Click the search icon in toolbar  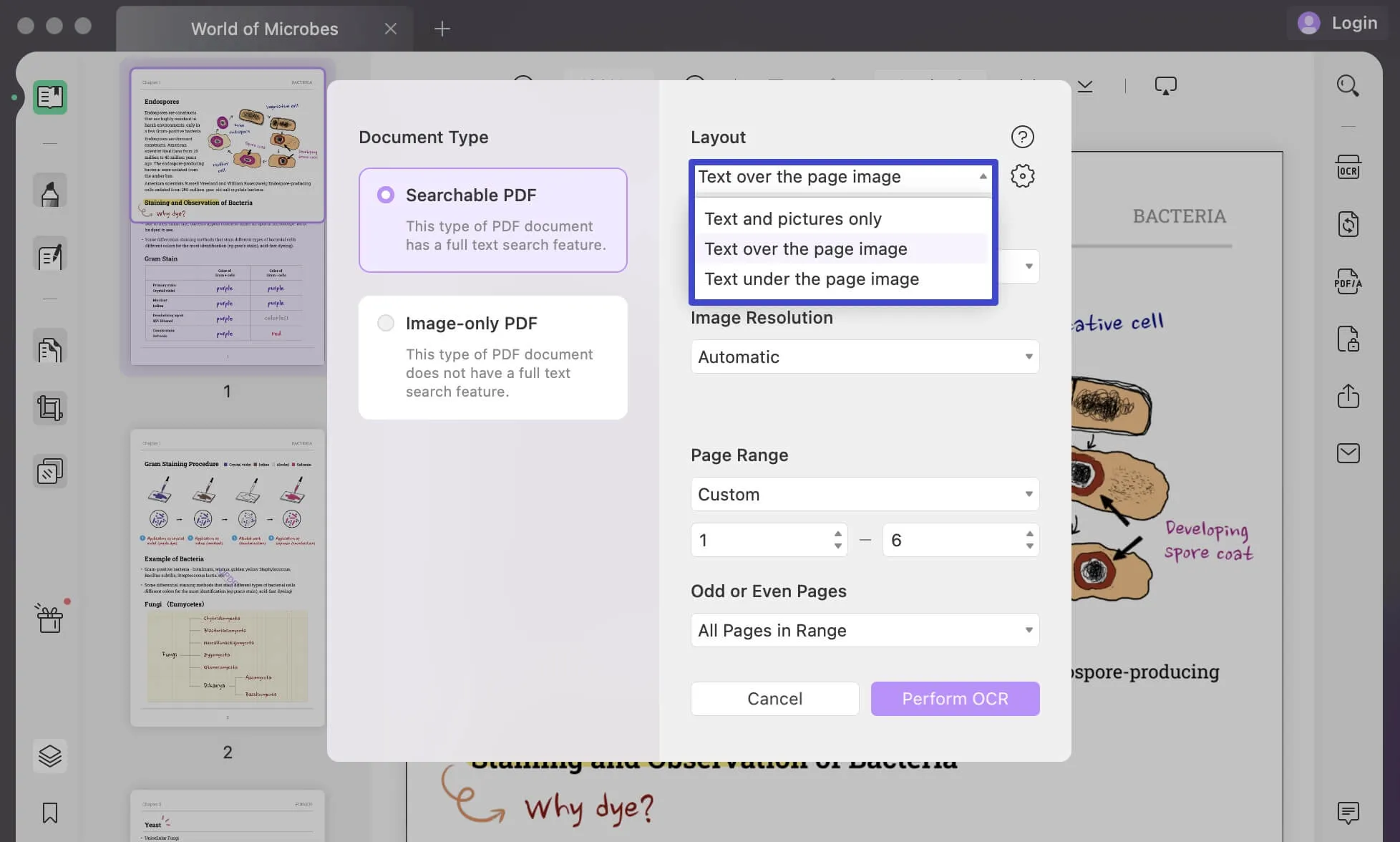(x=1348, y=85)
